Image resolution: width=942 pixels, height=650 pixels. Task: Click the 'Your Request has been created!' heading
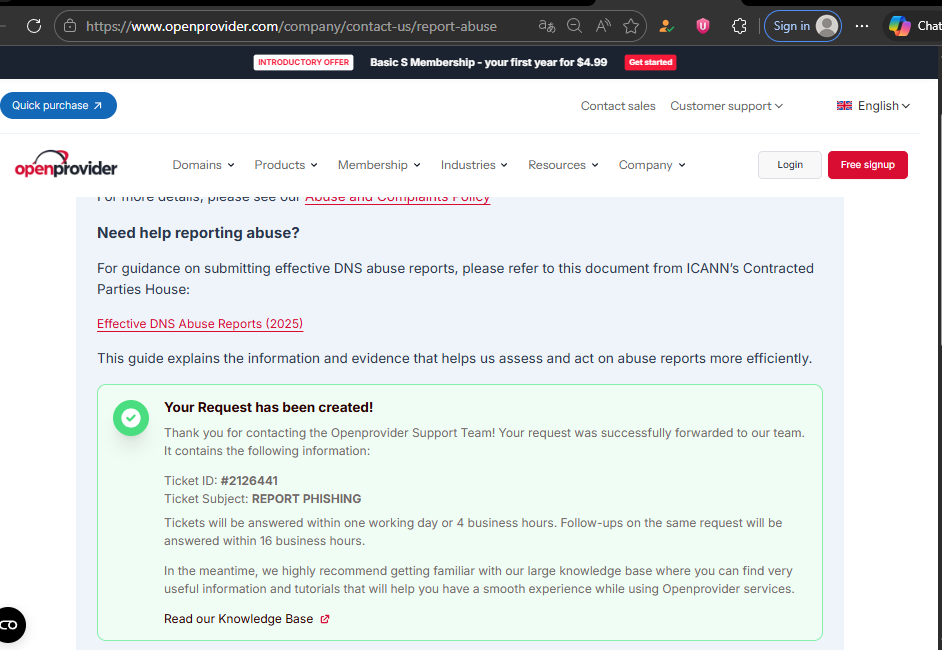coord(269,407)
